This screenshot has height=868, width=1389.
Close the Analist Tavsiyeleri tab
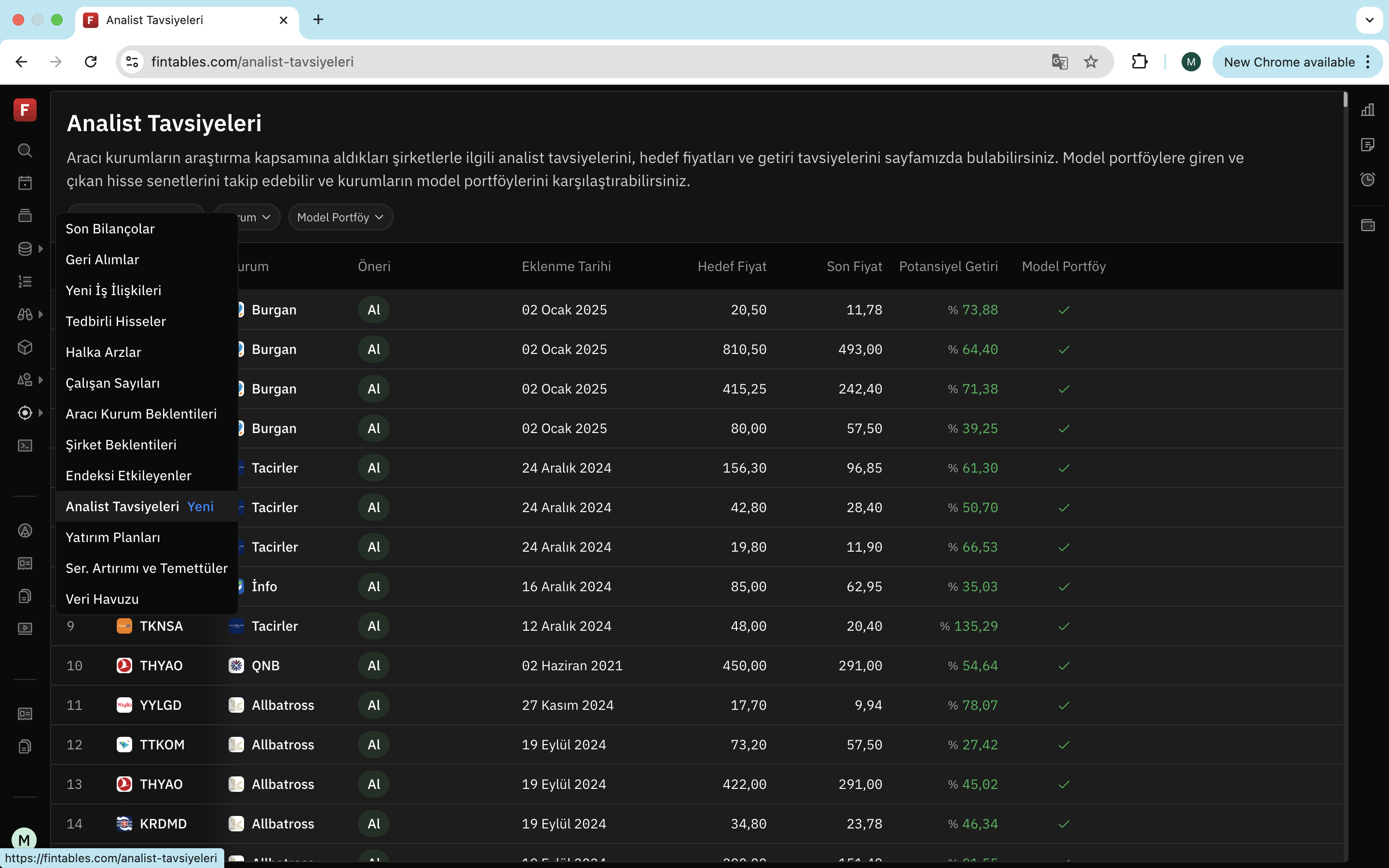[x=284, y=20]
